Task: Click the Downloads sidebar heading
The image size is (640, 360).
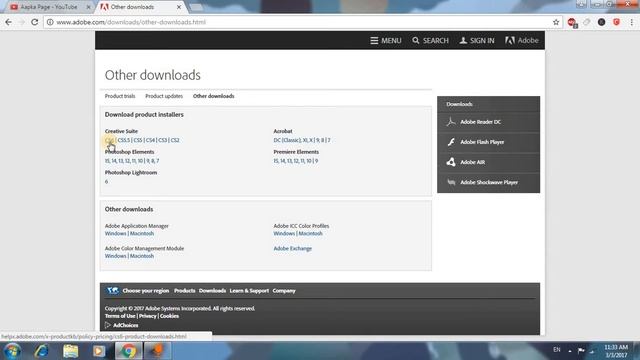Action: click(x=459, y=104)
